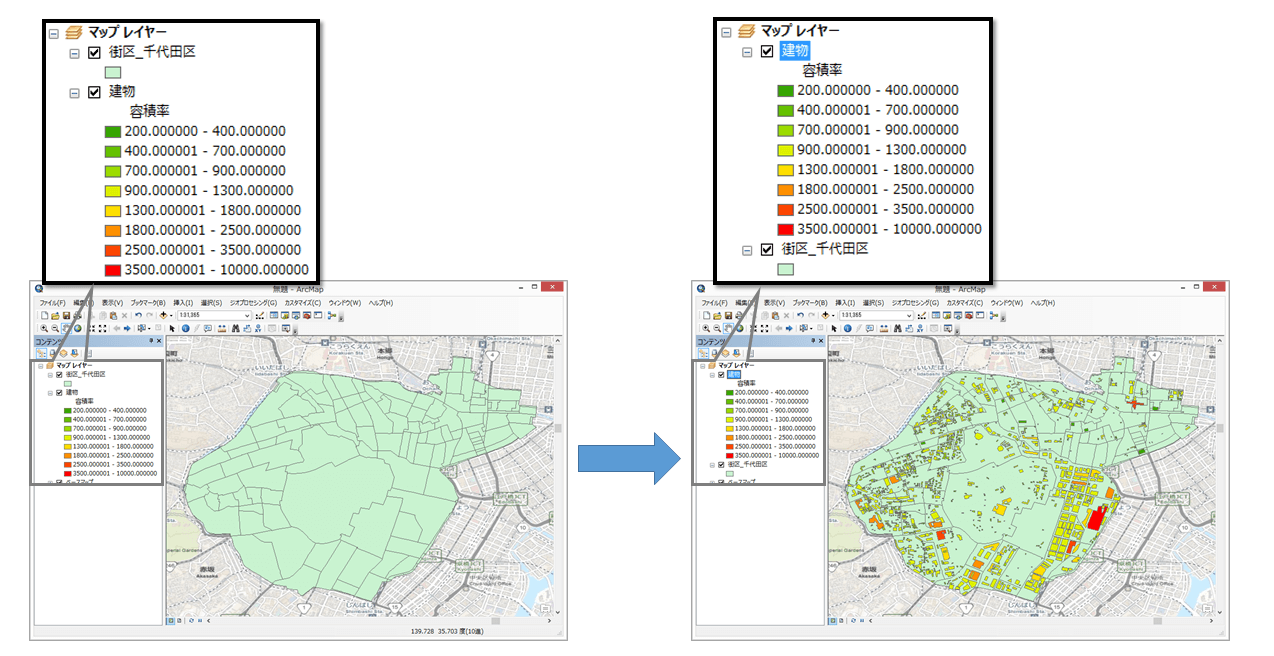Click Find binoculars icon in right ArcMap window
This screenshot has width=1274, height=656.
[900, 328]
